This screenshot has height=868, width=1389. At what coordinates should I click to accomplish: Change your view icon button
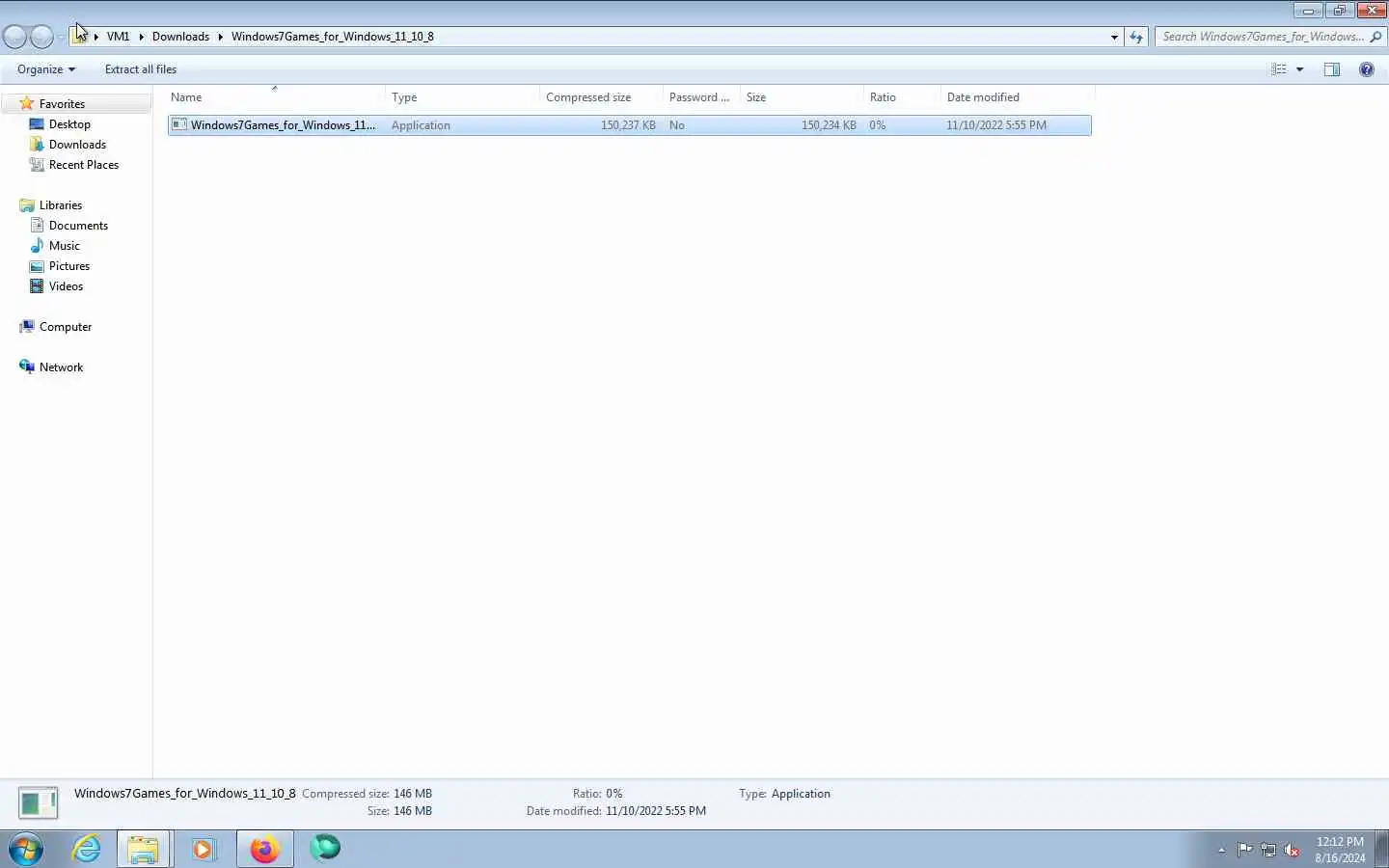click(1279, 69)
